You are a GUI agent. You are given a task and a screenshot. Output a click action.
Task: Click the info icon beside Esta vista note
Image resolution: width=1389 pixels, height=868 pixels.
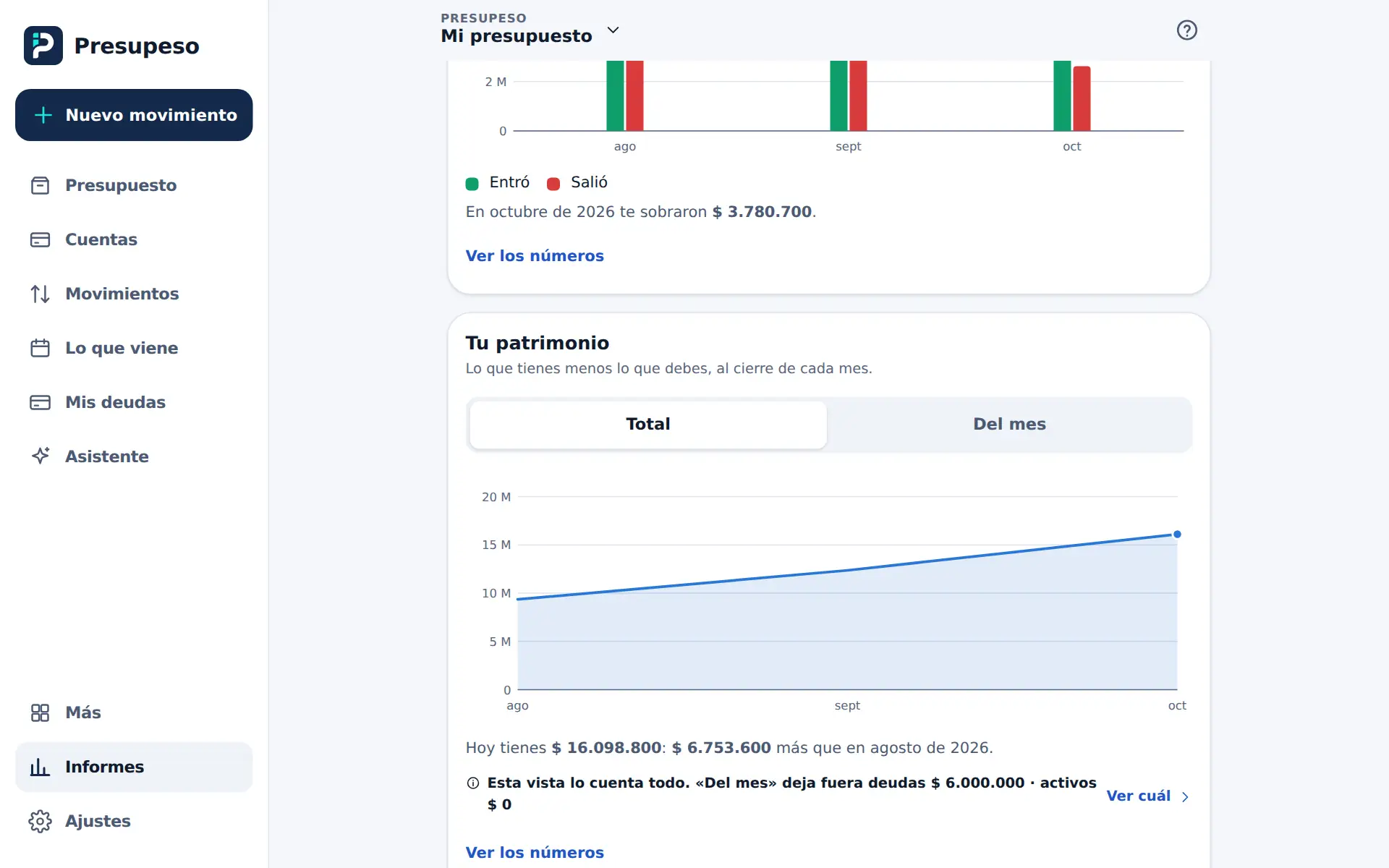coord(473,783)
